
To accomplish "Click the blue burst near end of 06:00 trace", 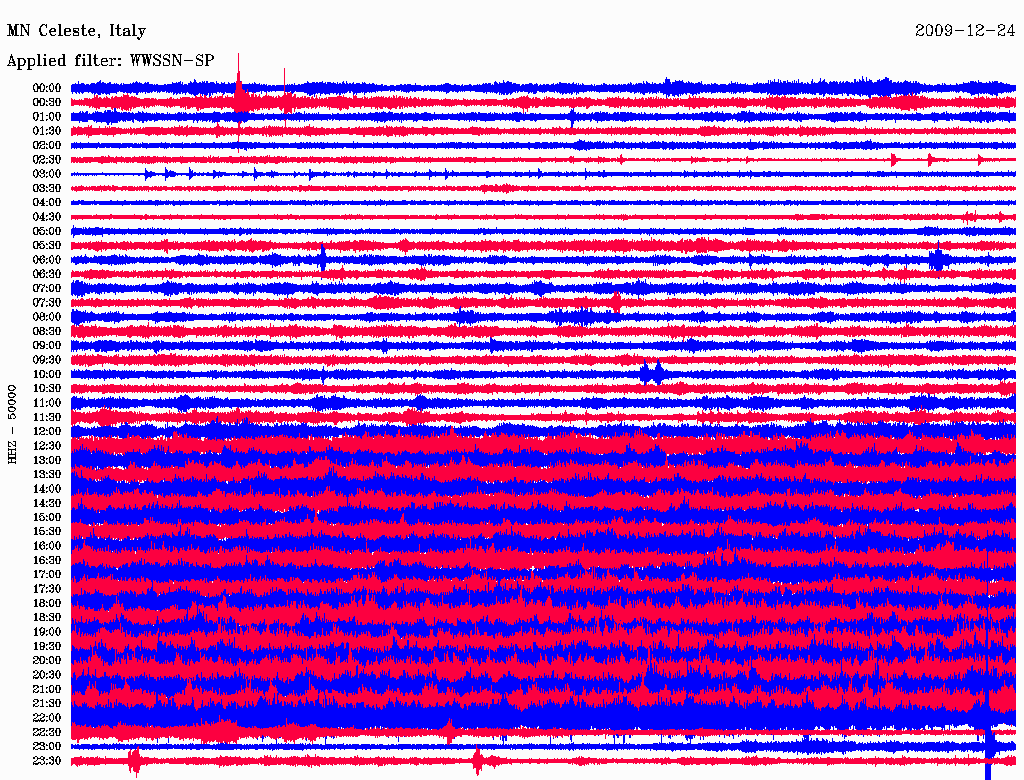I will pos(938,259).
